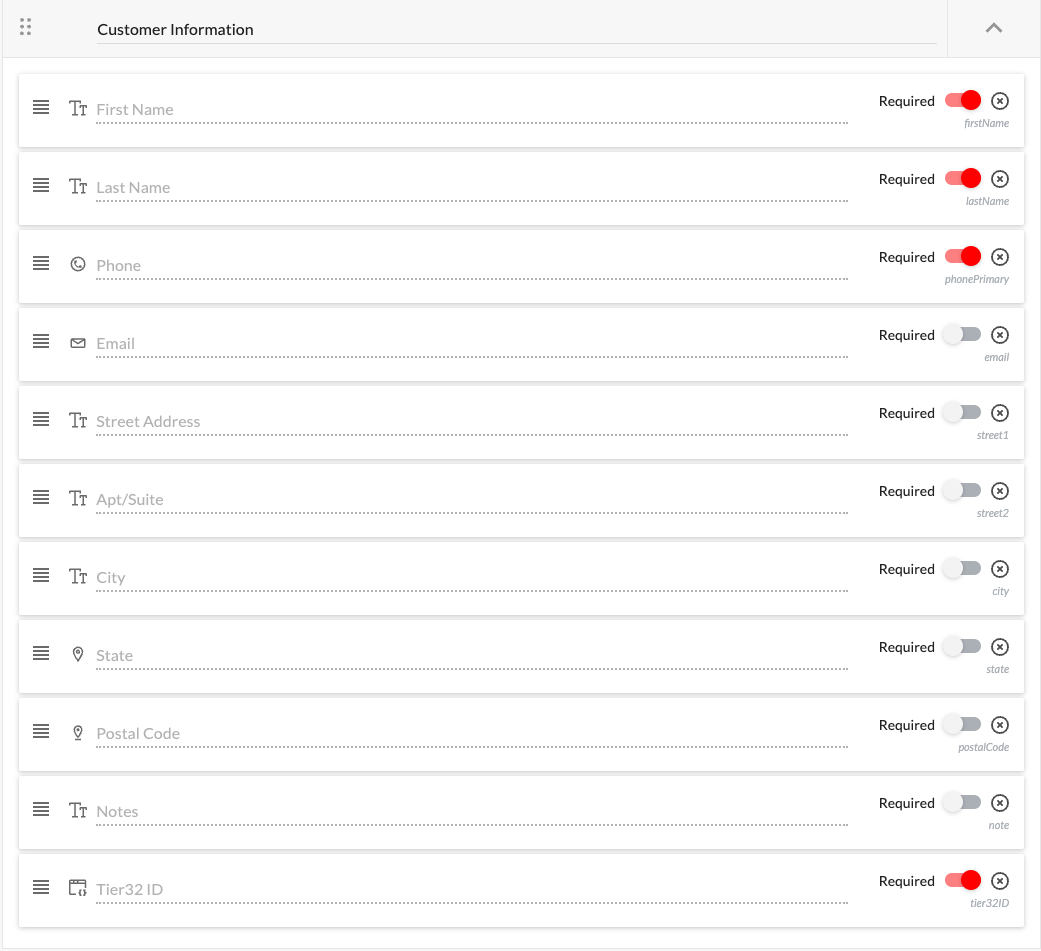Edit the Customer Information section title
The width and height of the screenshot is (1041, 951).
[517, 30]
